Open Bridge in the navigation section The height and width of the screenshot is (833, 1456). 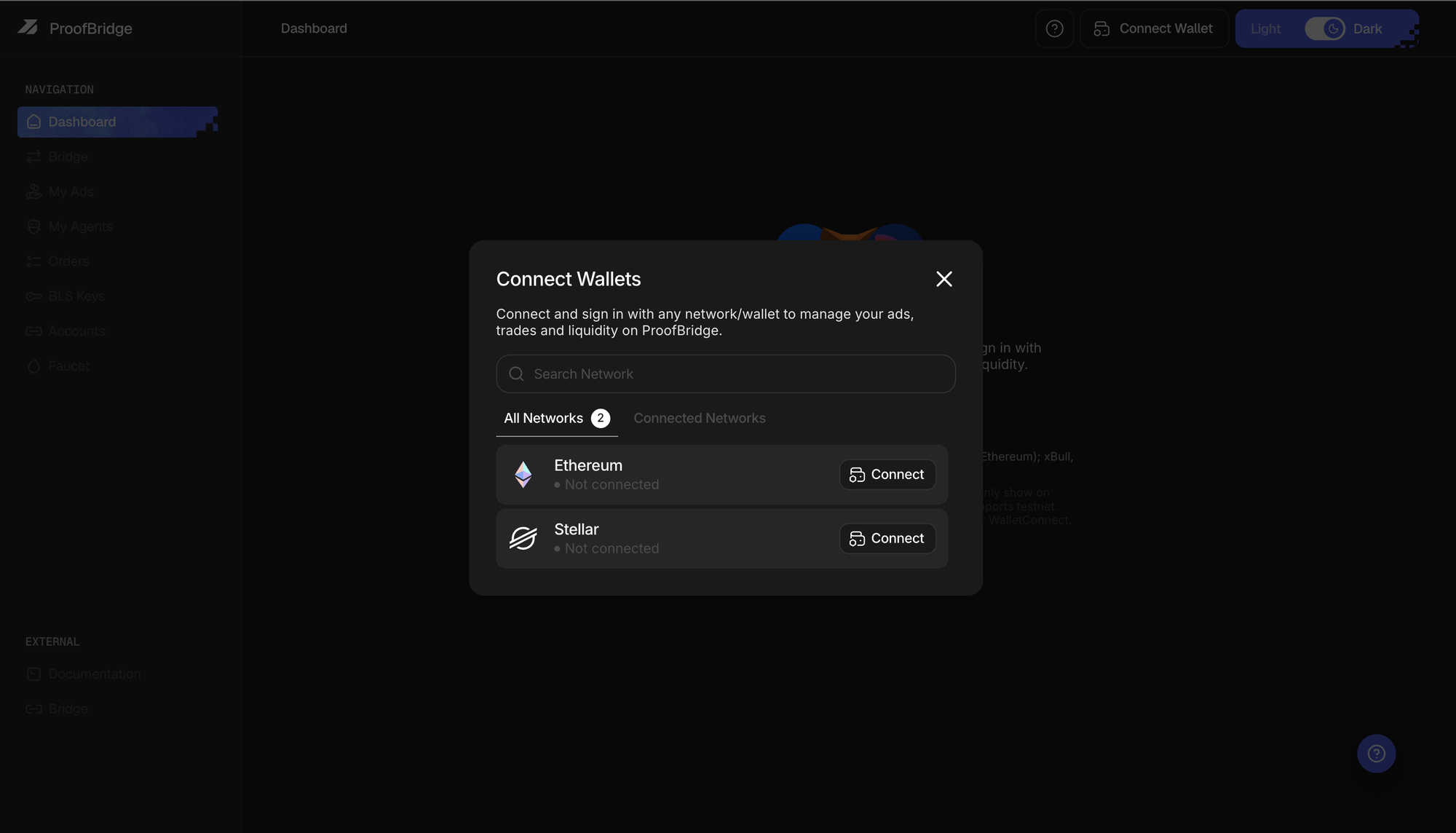click(117, 157)
